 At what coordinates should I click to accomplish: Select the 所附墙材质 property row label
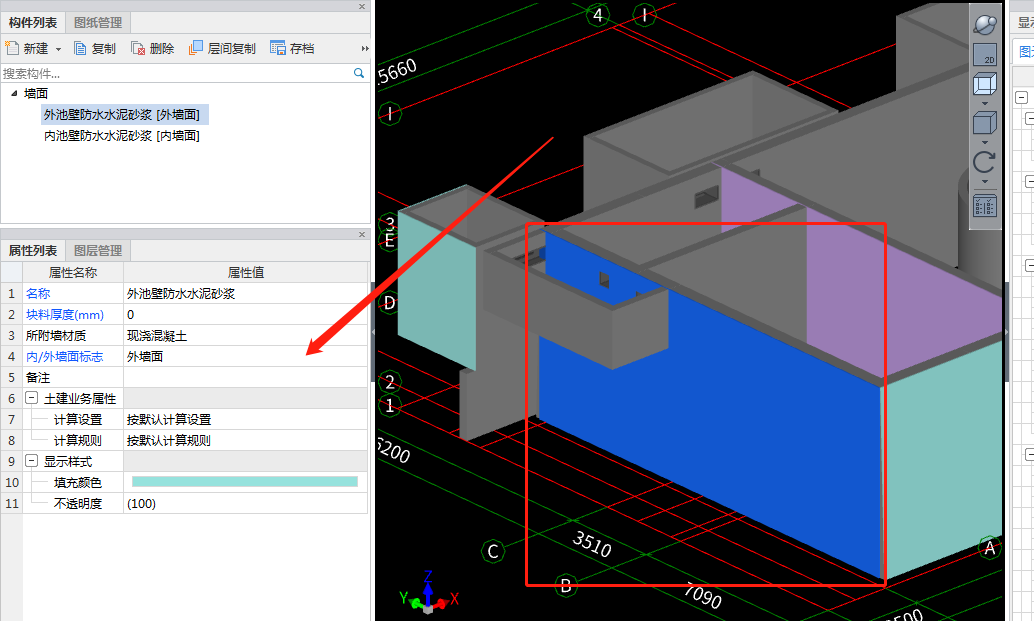point(56,336)
